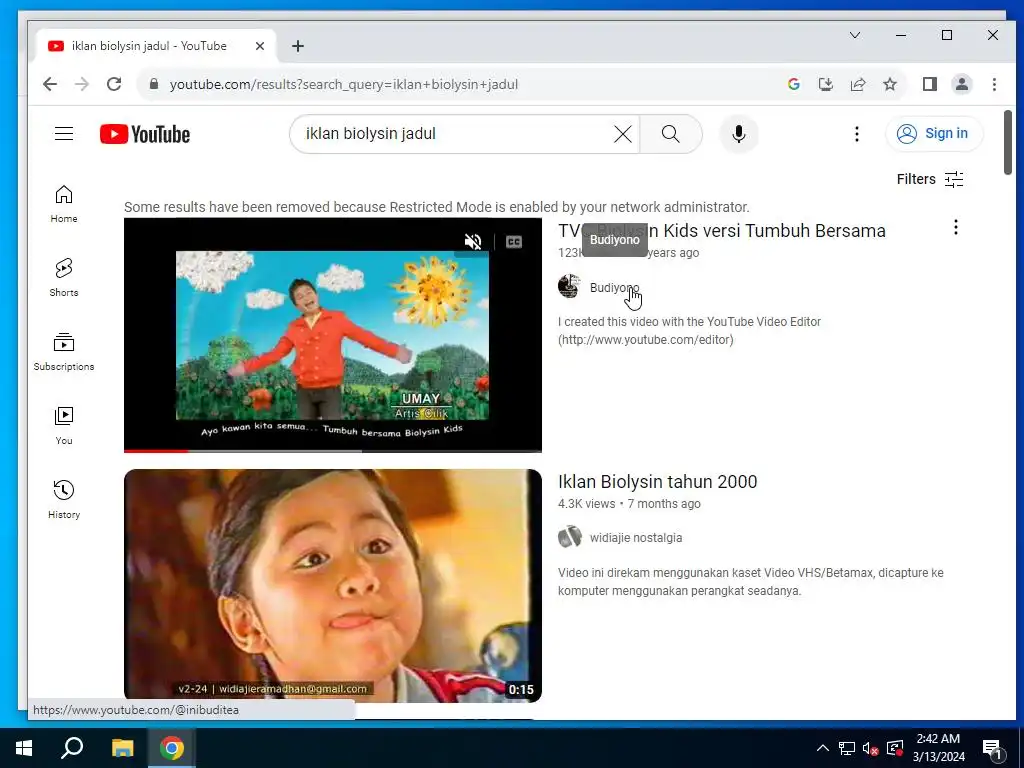This screenshot has height=768, width=1024.
Task: Open the Windows Start menu
Action: pyautogui.click(x=24, y=748)
